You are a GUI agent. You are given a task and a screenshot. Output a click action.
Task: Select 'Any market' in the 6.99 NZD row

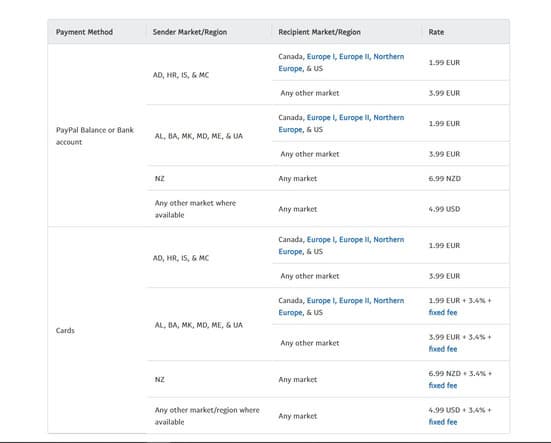tap(298, 178)
